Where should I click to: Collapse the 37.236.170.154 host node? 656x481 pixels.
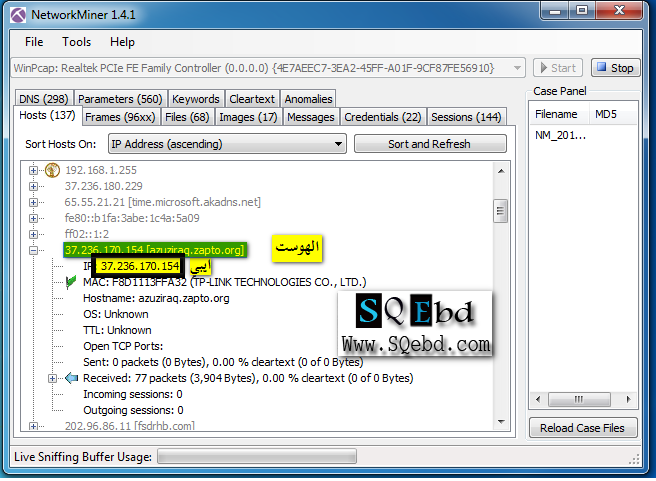click(34, 250)
